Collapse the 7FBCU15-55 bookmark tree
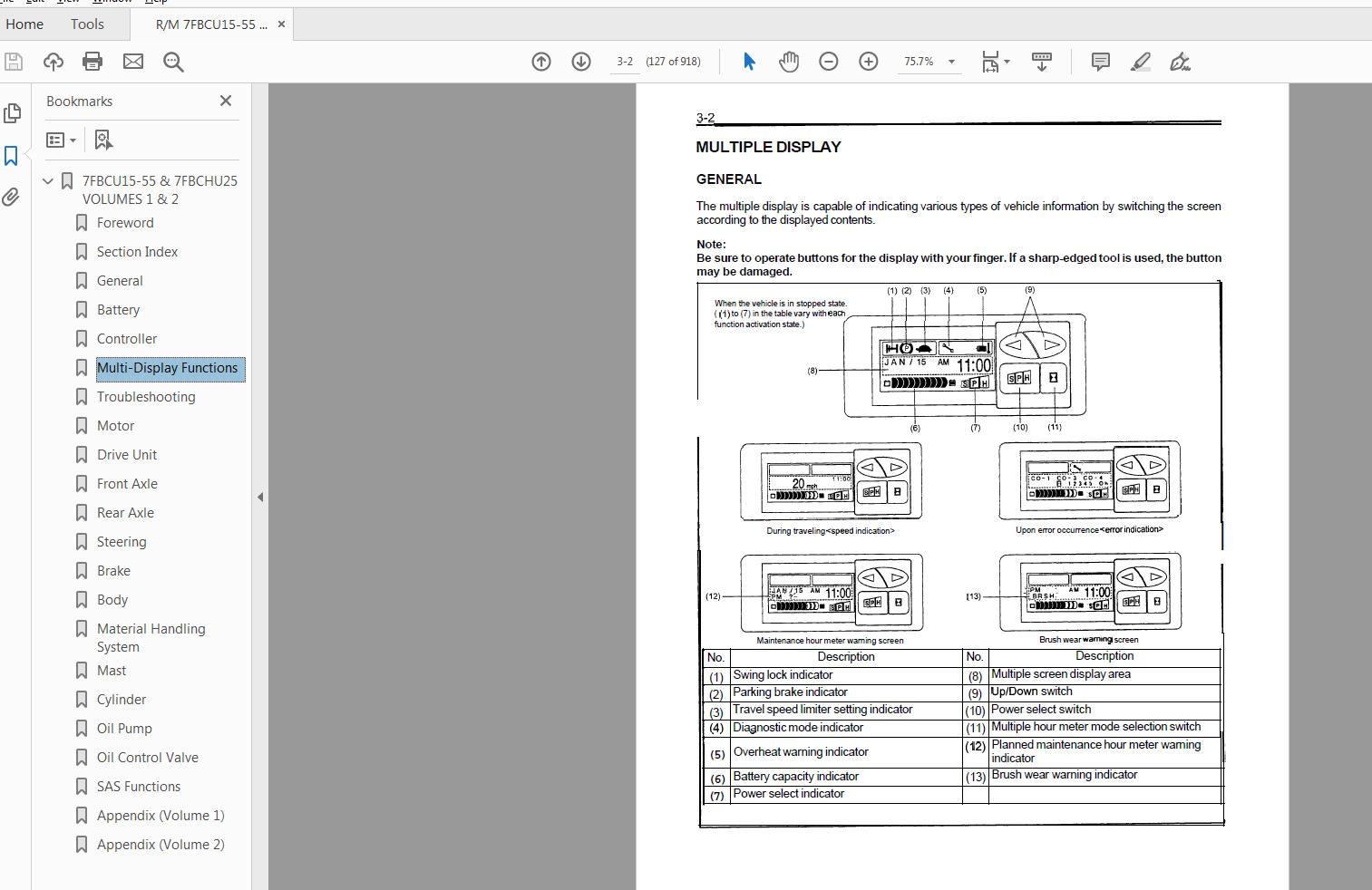This screenshot has height=890, width=1372. [x=48, y=180]
